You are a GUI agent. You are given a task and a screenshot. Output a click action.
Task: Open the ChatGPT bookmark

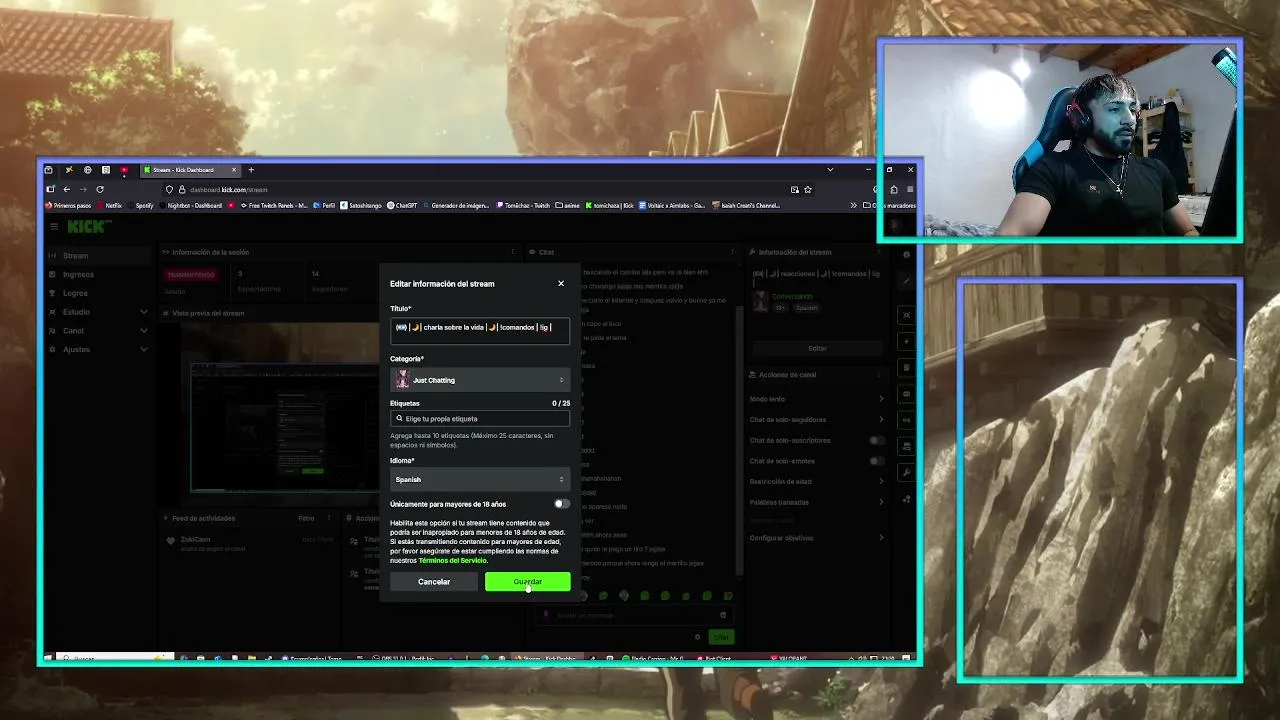(402, 205)
